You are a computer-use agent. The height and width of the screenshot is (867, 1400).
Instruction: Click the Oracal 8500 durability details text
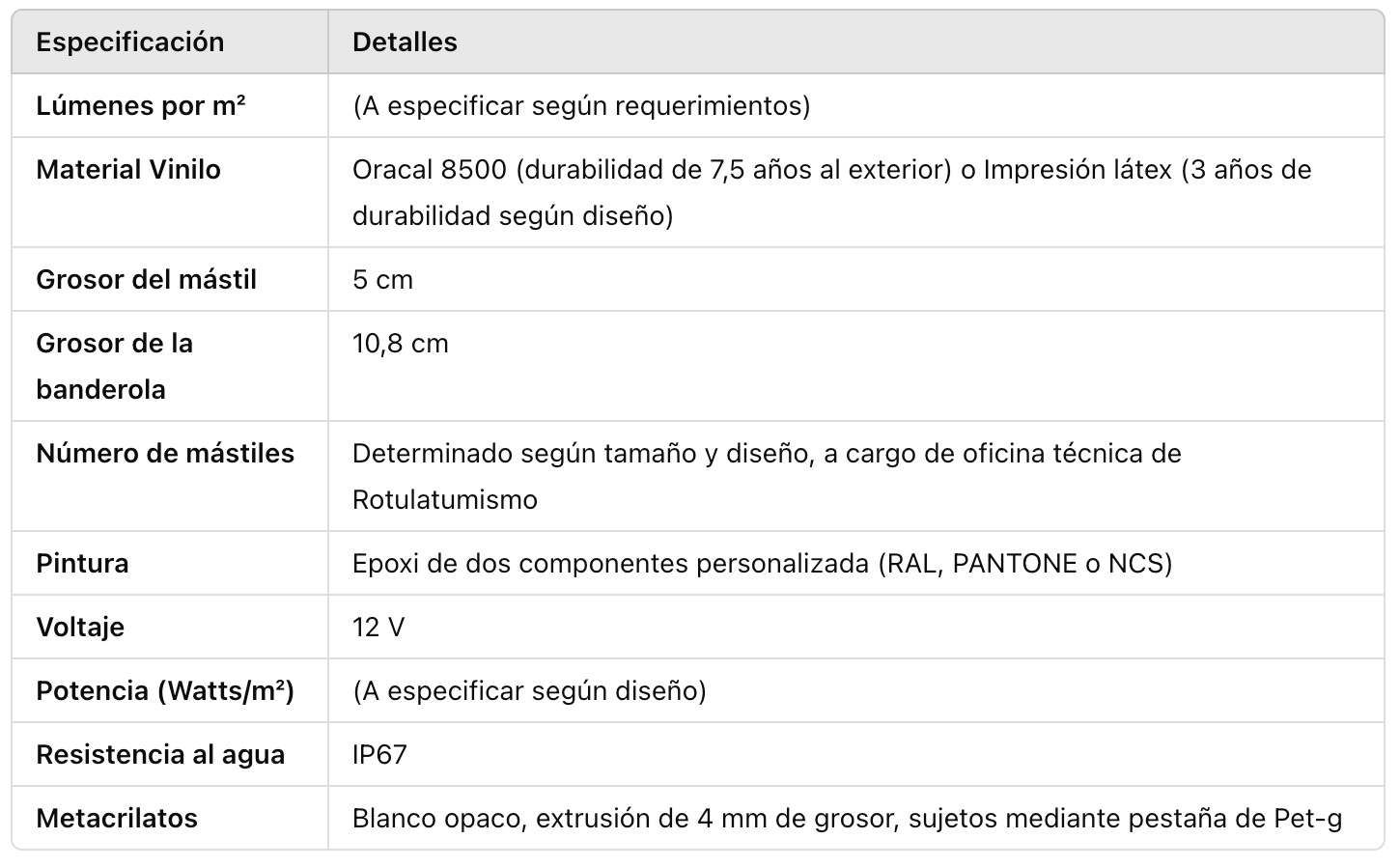(830, 192)
